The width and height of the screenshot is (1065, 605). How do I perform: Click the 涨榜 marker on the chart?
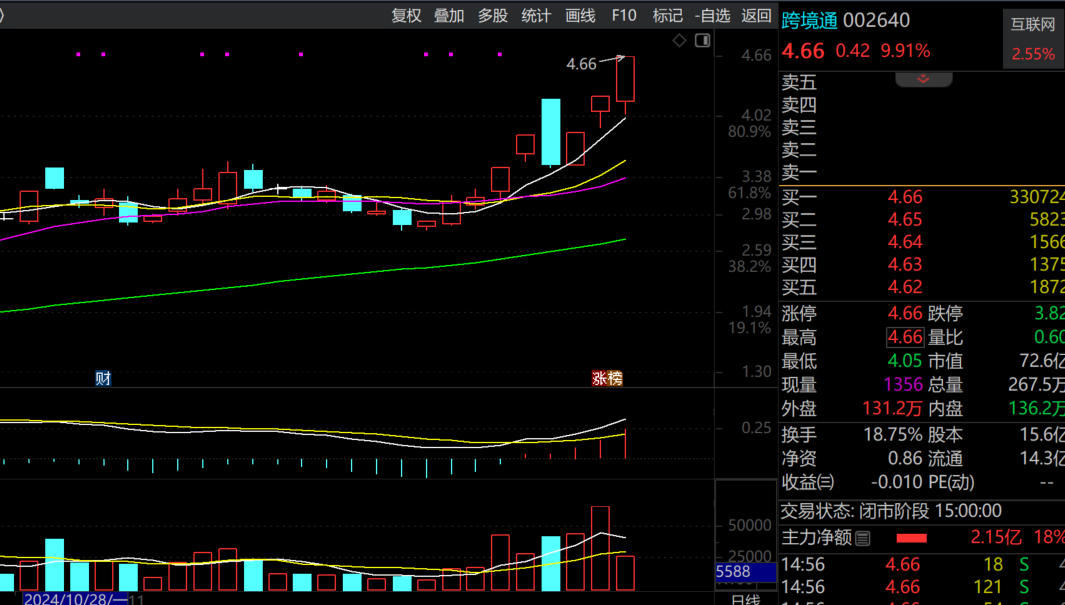[x=607, y=378]
